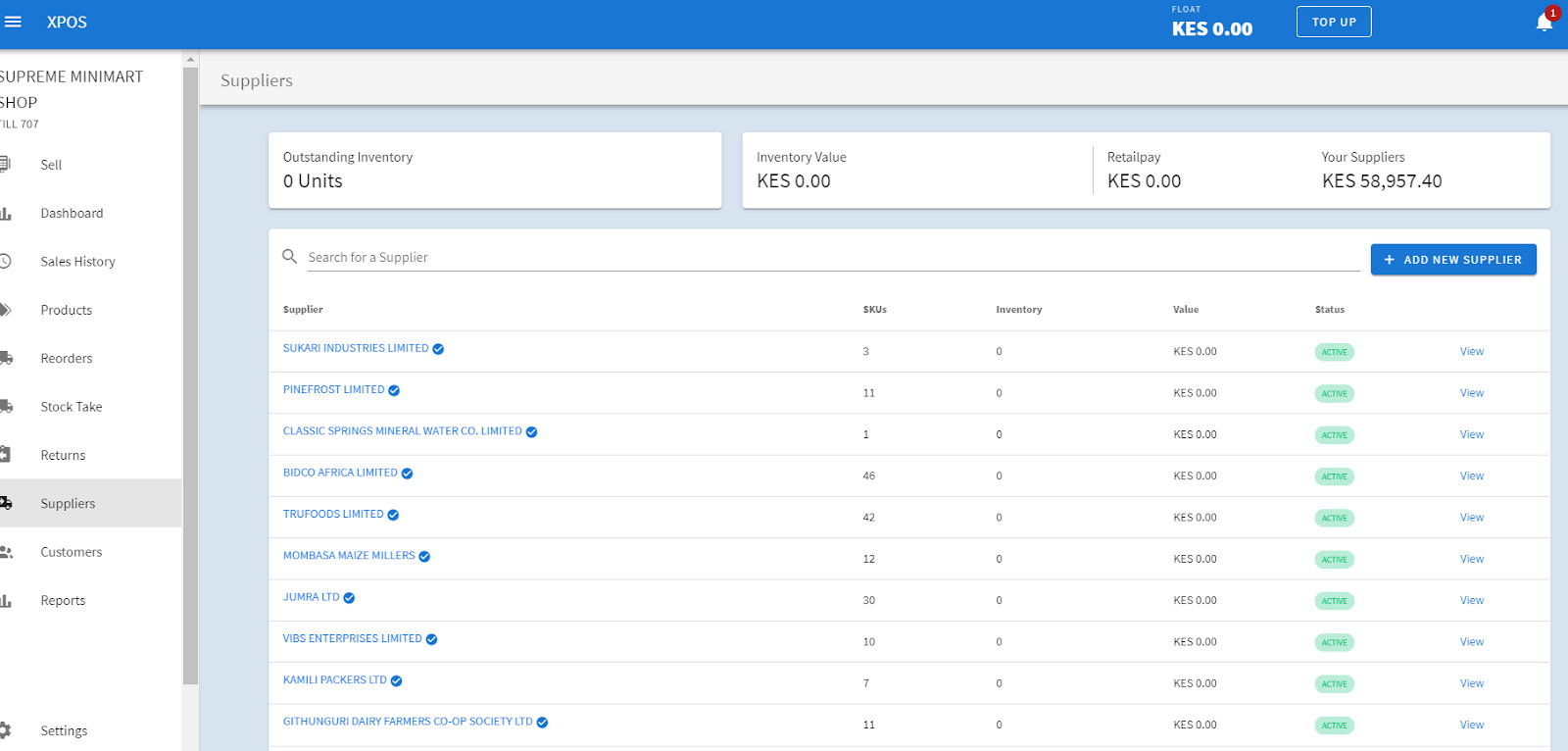The width and height of the screenshot is (1568, 751).
Task: Click View for BIDCO AFRICA LIMITED
Action: click(1472, 476)
